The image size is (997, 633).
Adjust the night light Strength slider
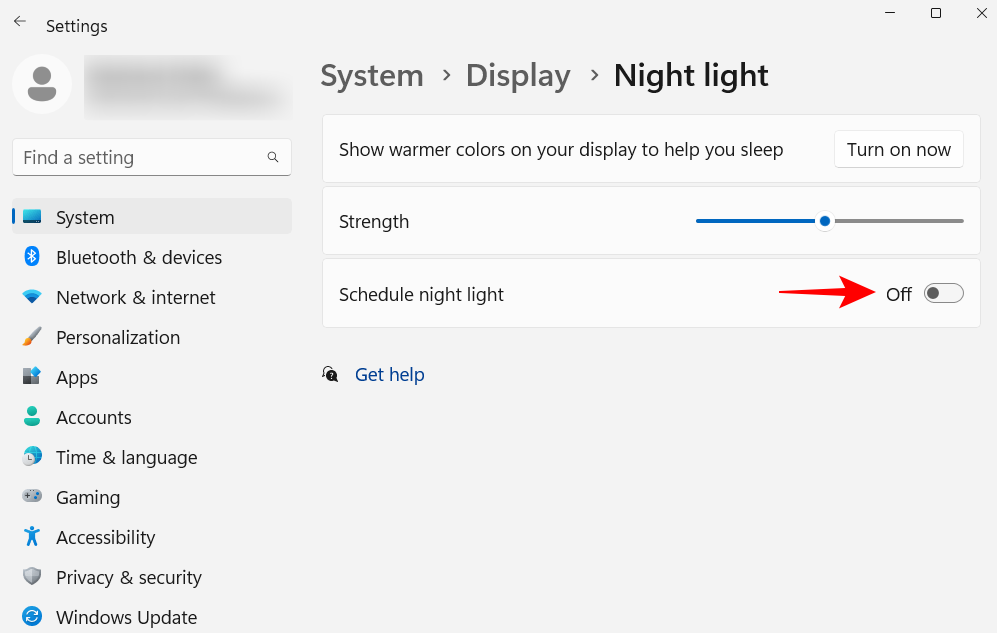tap(824, 221)
